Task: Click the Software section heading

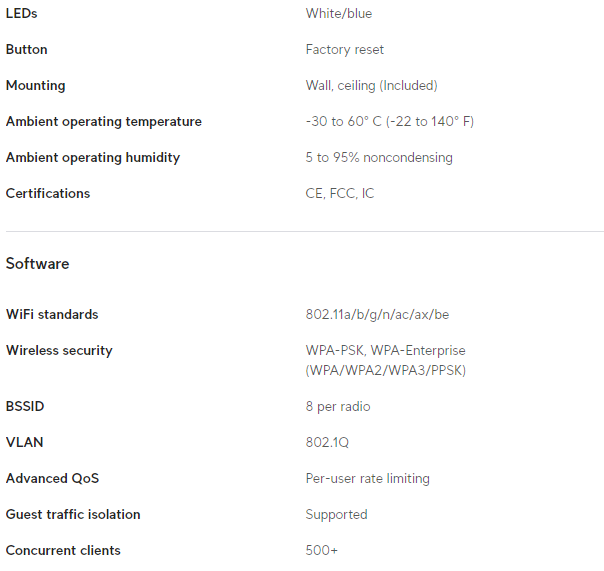Action: (x=37, y=264)
